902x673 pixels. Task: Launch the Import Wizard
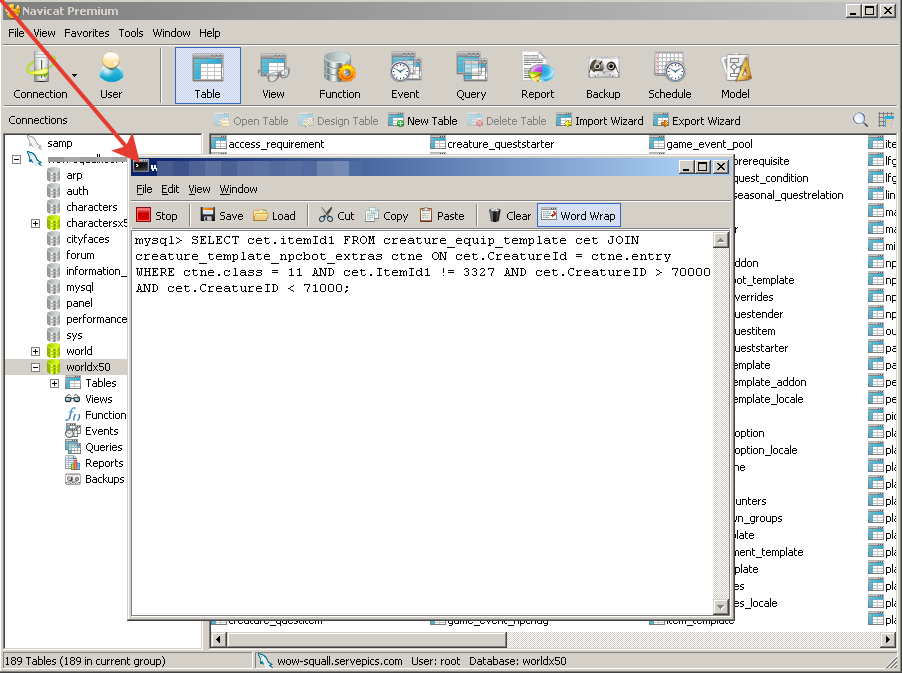pyautogui.click(x=600, y=121)
